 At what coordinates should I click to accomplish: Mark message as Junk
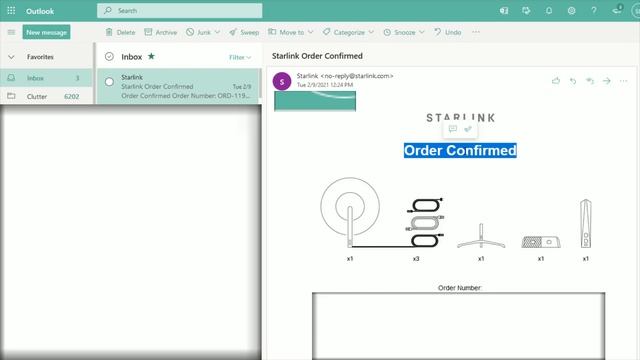(198, 32)
